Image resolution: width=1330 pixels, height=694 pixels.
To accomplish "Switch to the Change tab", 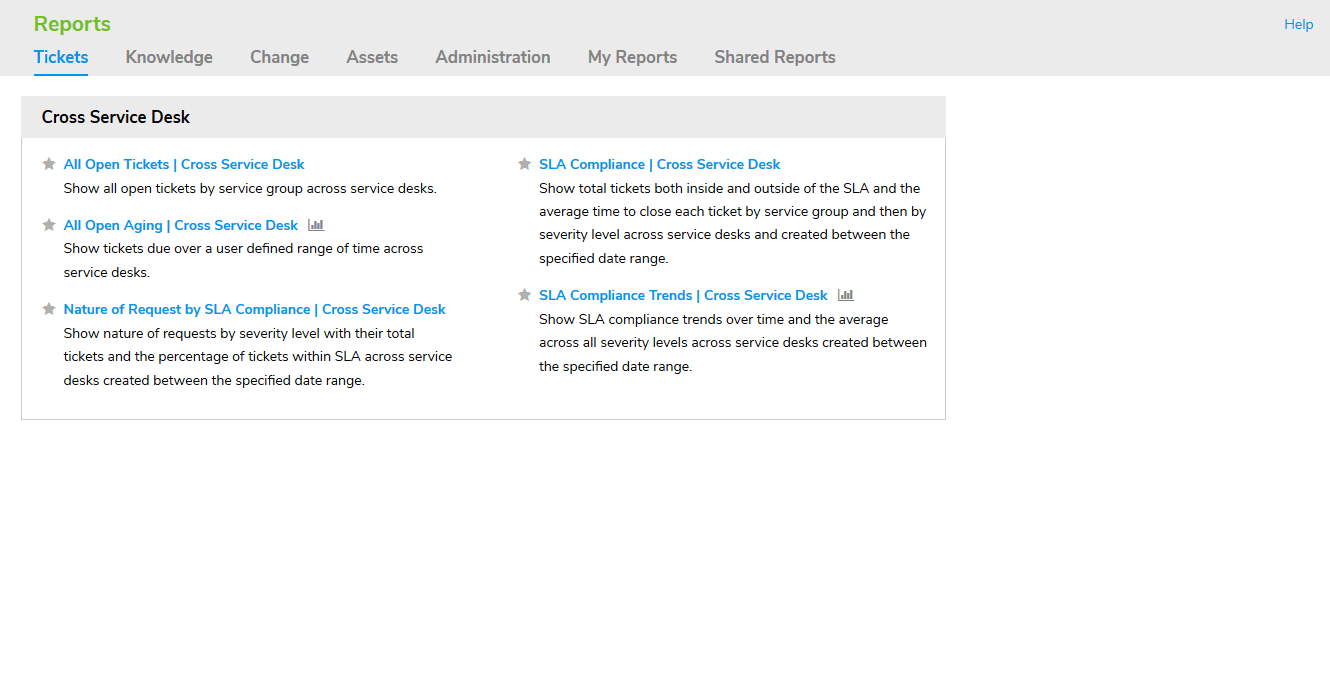I will (x=279, y=57).
